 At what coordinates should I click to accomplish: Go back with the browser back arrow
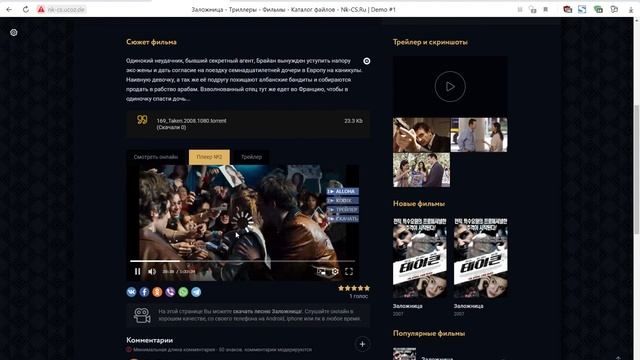point(9,9)
